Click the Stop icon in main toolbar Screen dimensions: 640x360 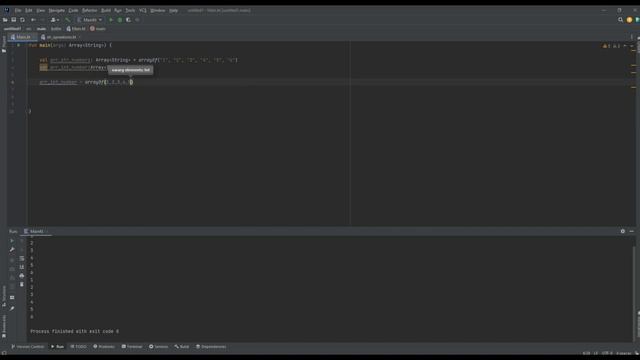pyautogui.click(x=138, y=20)
